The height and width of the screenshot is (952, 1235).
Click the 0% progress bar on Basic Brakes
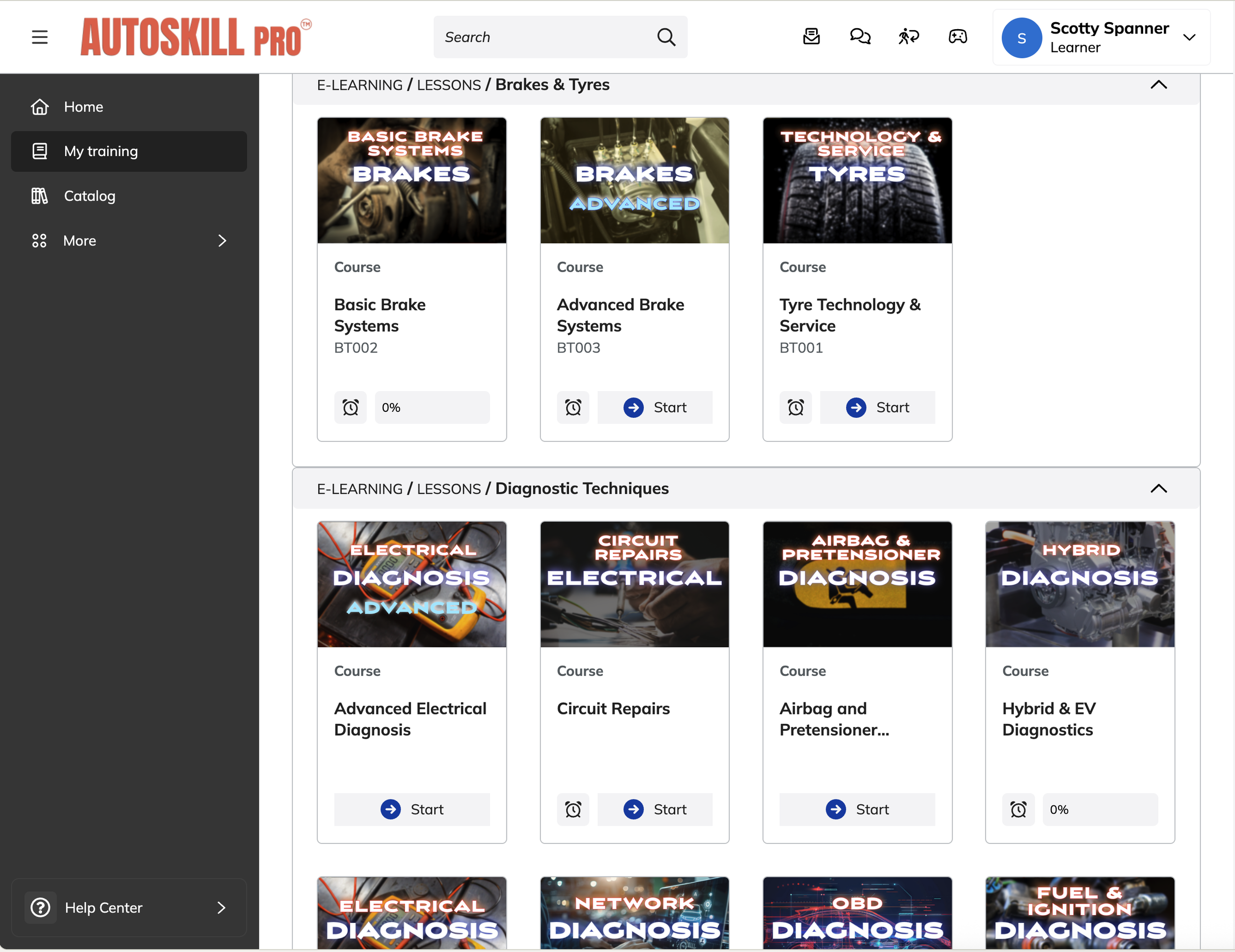[x=432, y=407]
